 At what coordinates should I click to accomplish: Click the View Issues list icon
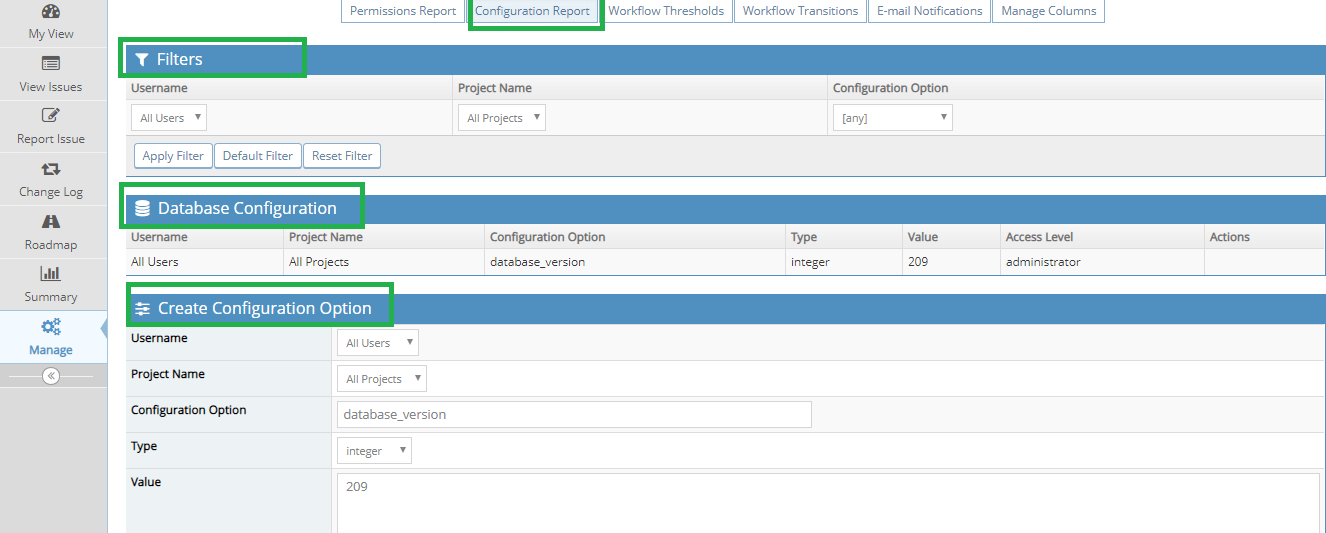pyautogui.click(x=51, y=63)
